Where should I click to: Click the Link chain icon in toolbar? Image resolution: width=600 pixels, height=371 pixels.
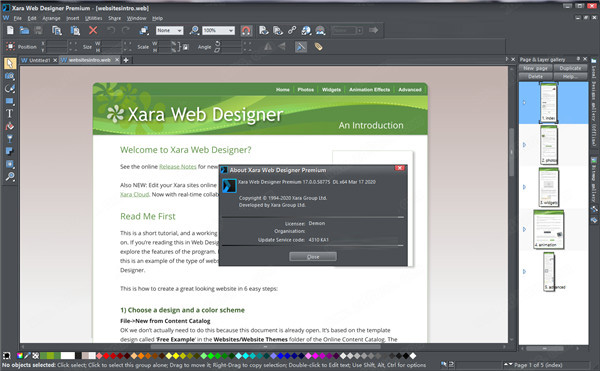pos(292,30)
